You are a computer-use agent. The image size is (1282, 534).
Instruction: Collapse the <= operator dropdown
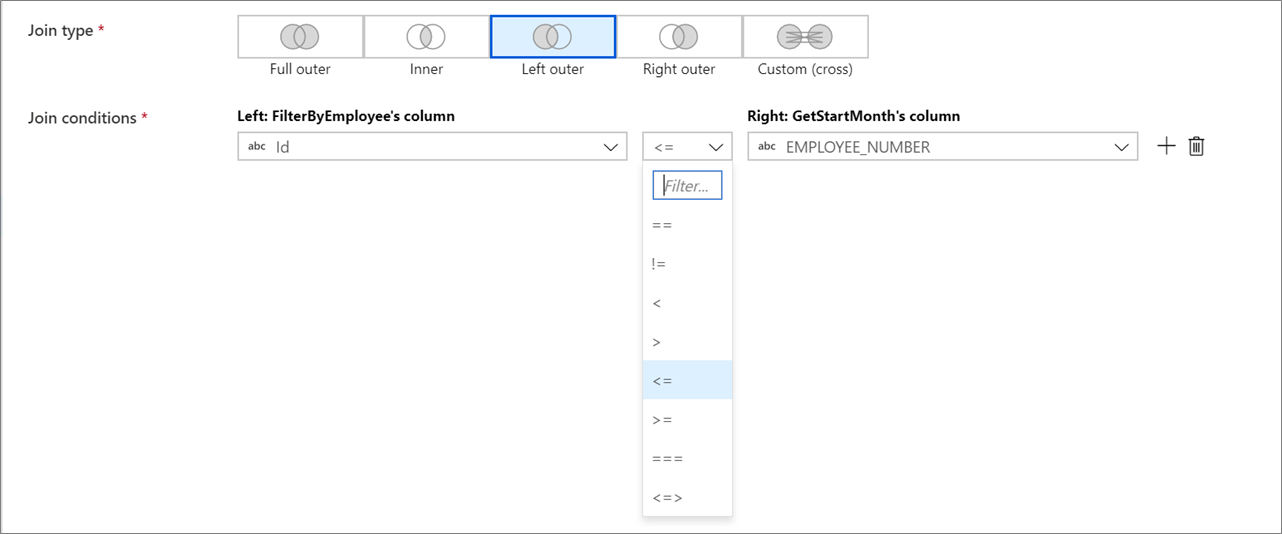tap(687, 146)
